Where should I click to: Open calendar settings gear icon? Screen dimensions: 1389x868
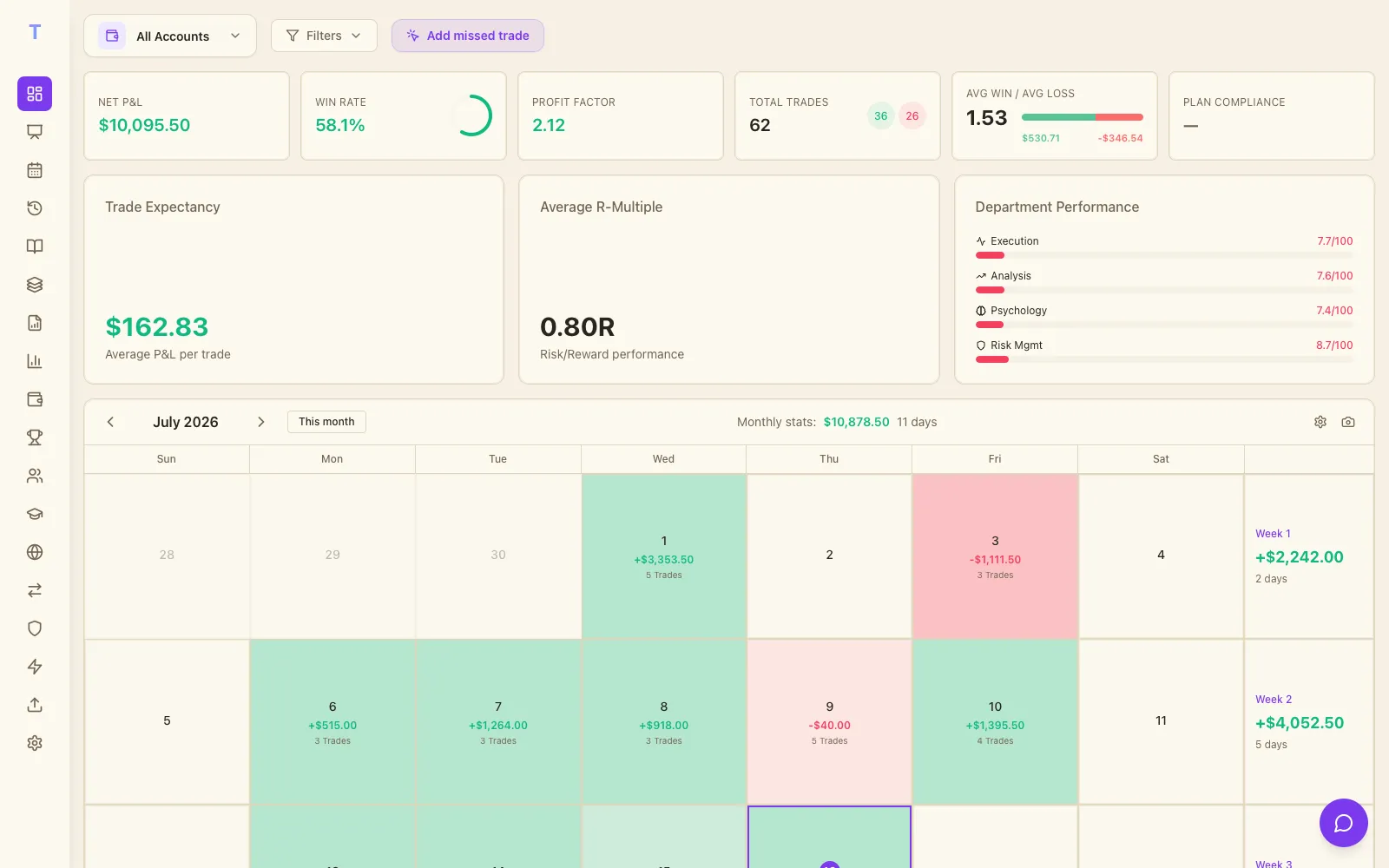[1320, 422]
